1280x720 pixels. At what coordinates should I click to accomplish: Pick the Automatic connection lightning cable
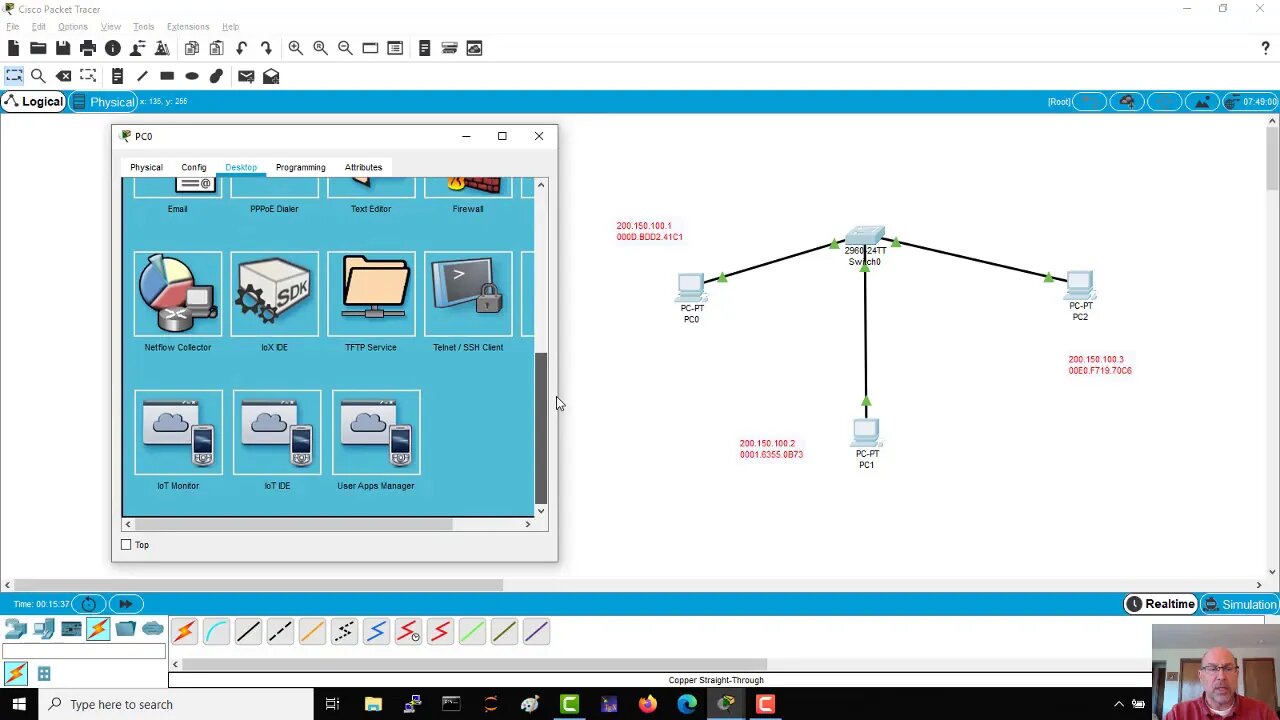[x=184, y=631]
